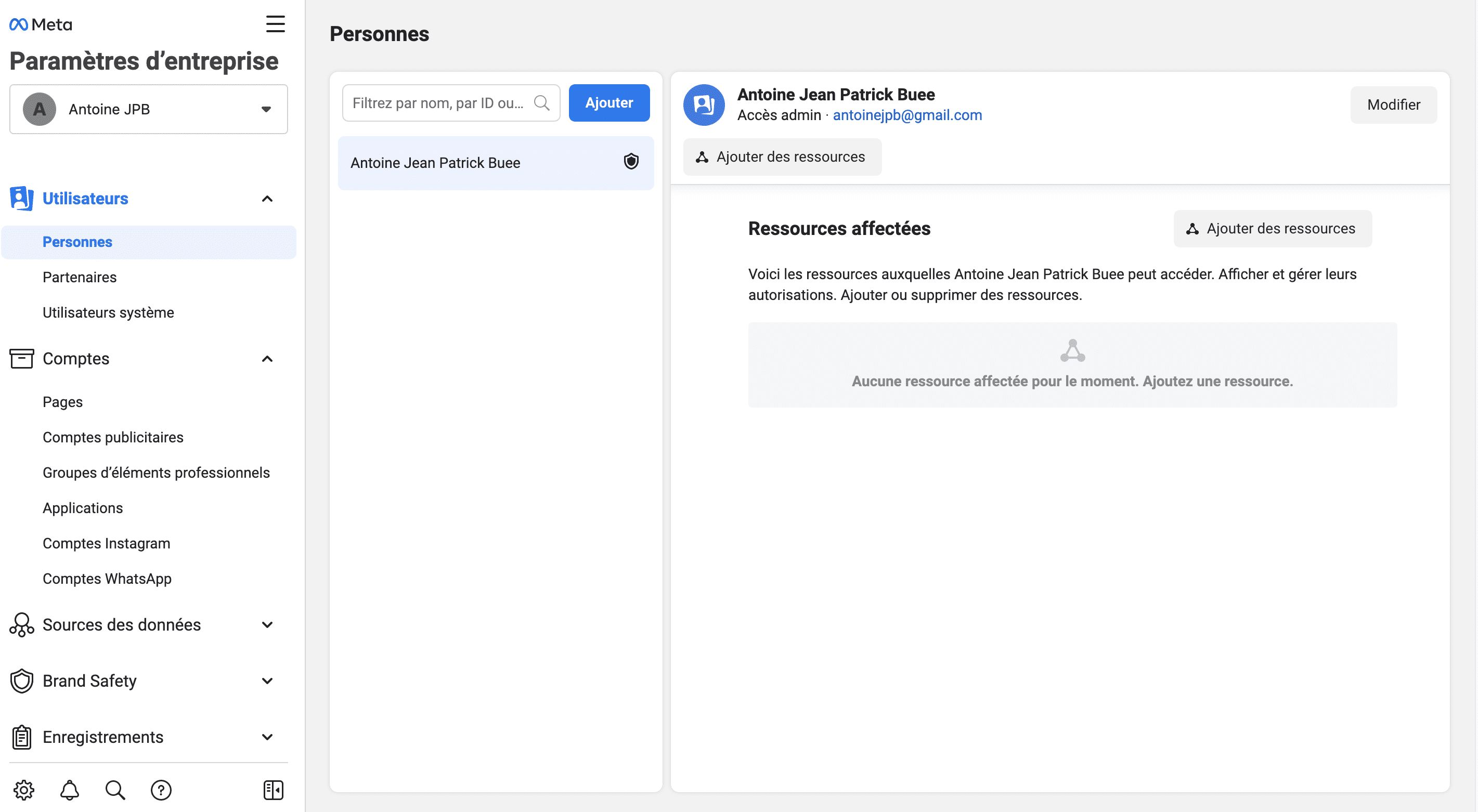Screen dimensions: 1478x812
Task: Click Ajouter des ressources beside Ressources affectées
Action: [x=1273, y=228]
